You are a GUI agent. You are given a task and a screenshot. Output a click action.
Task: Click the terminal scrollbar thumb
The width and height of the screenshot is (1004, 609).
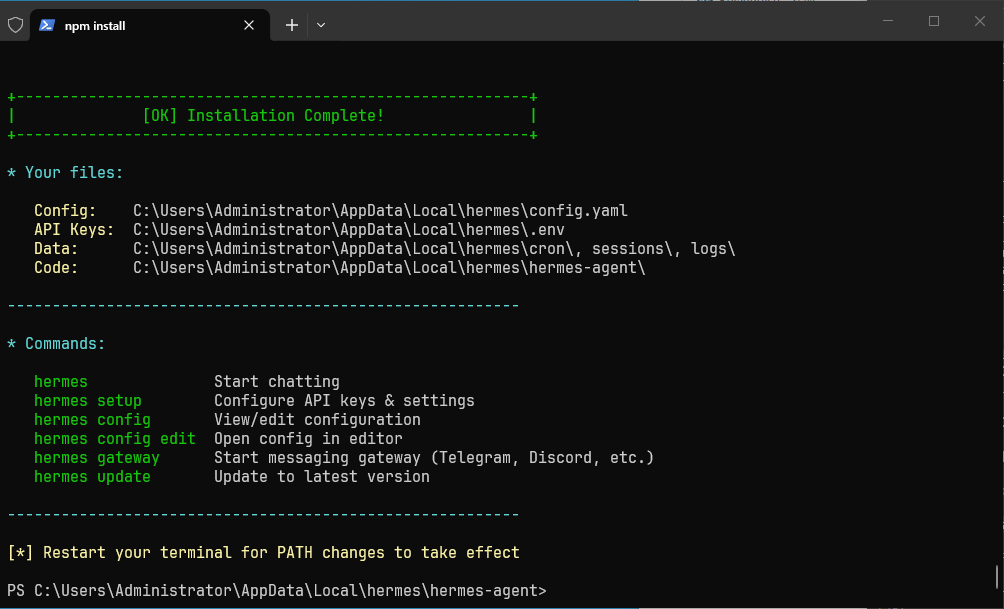(x=997, y=576)
